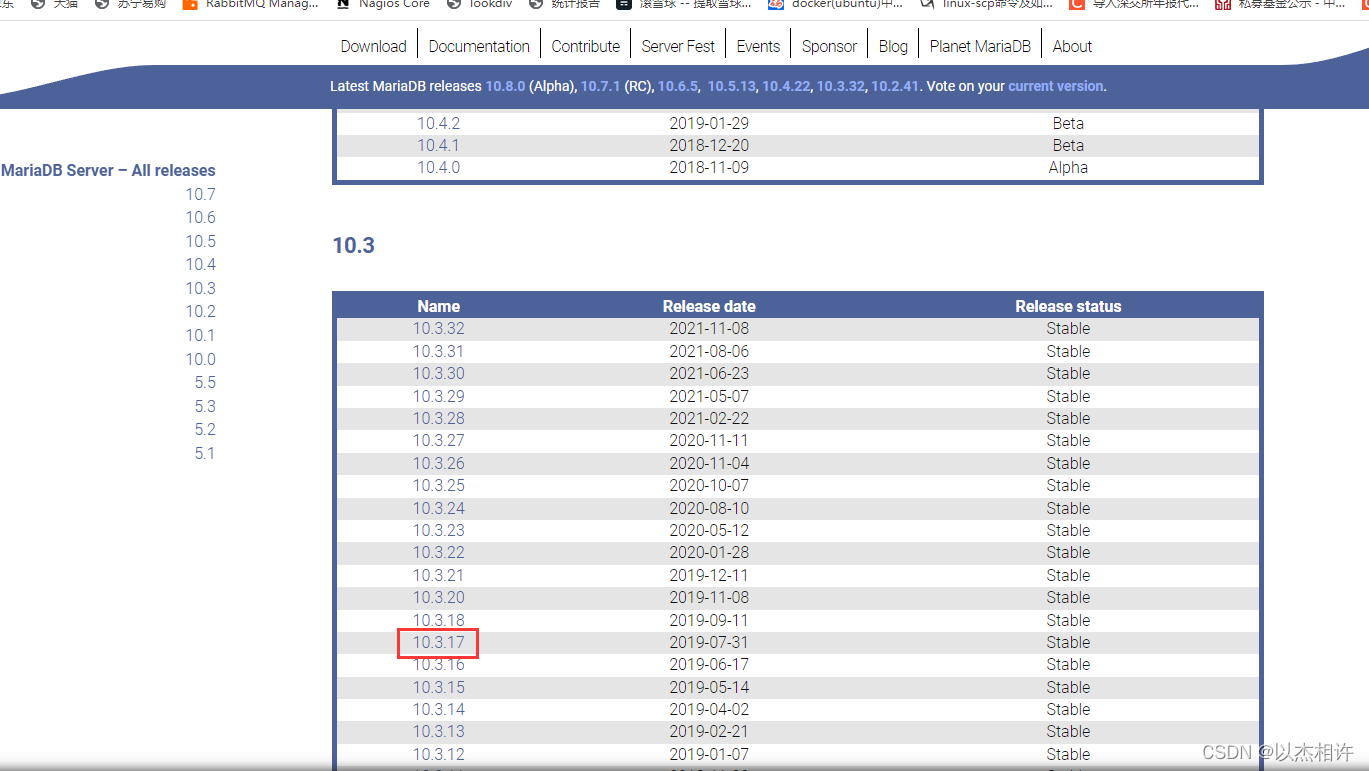The width and height of the screenshot is (1369, 771).
Task: Open the 10.3.15 release link
Action: tap(439, 688)
